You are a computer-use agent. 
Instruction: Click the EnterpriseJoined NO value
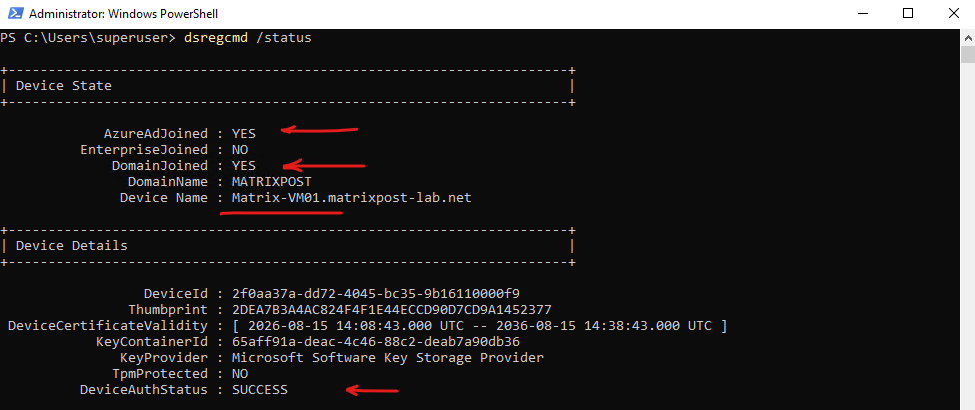239,149
